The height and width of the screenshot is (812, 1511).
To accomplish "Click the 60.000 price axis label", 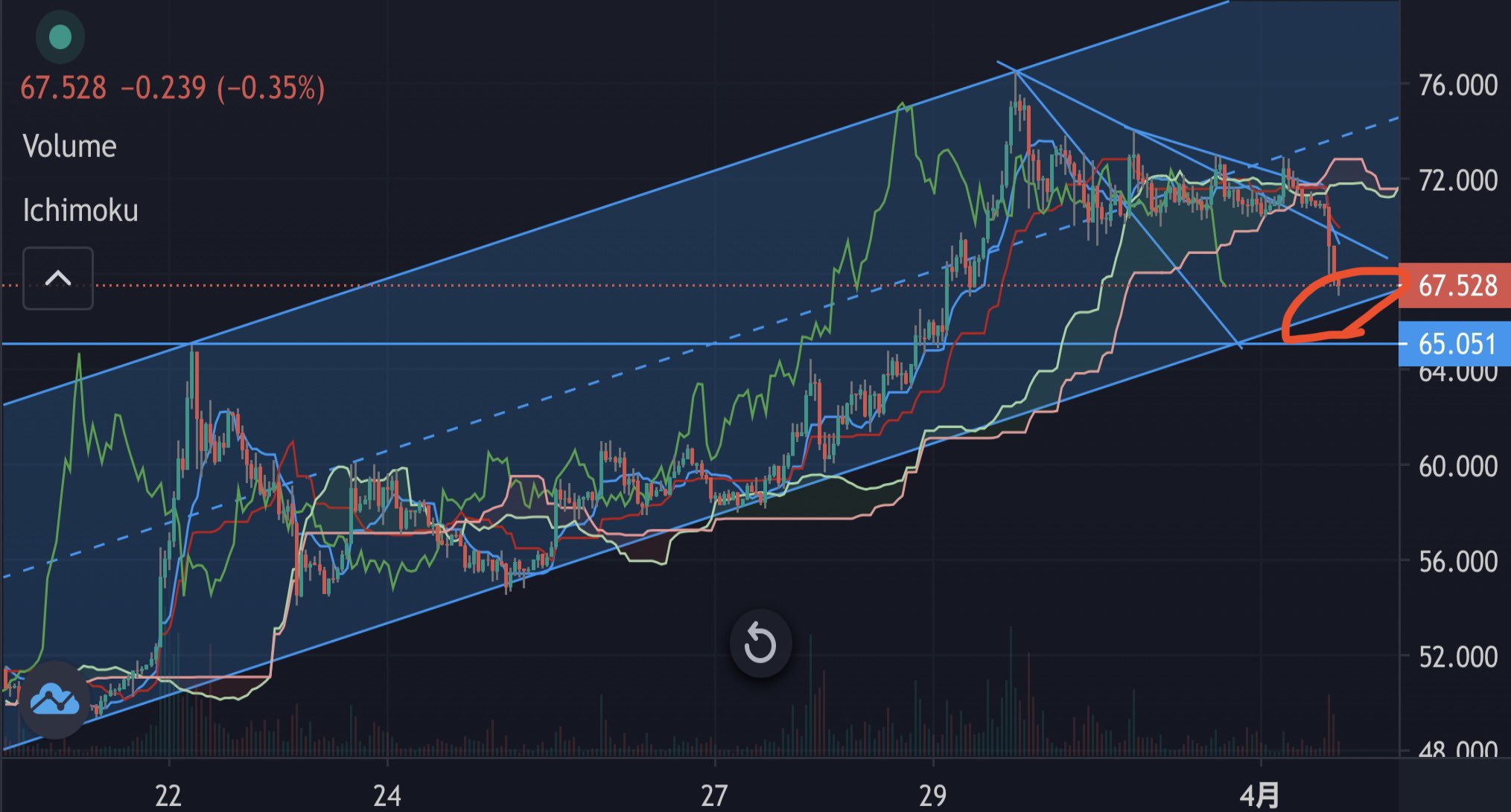I will tap(1457, 467).
